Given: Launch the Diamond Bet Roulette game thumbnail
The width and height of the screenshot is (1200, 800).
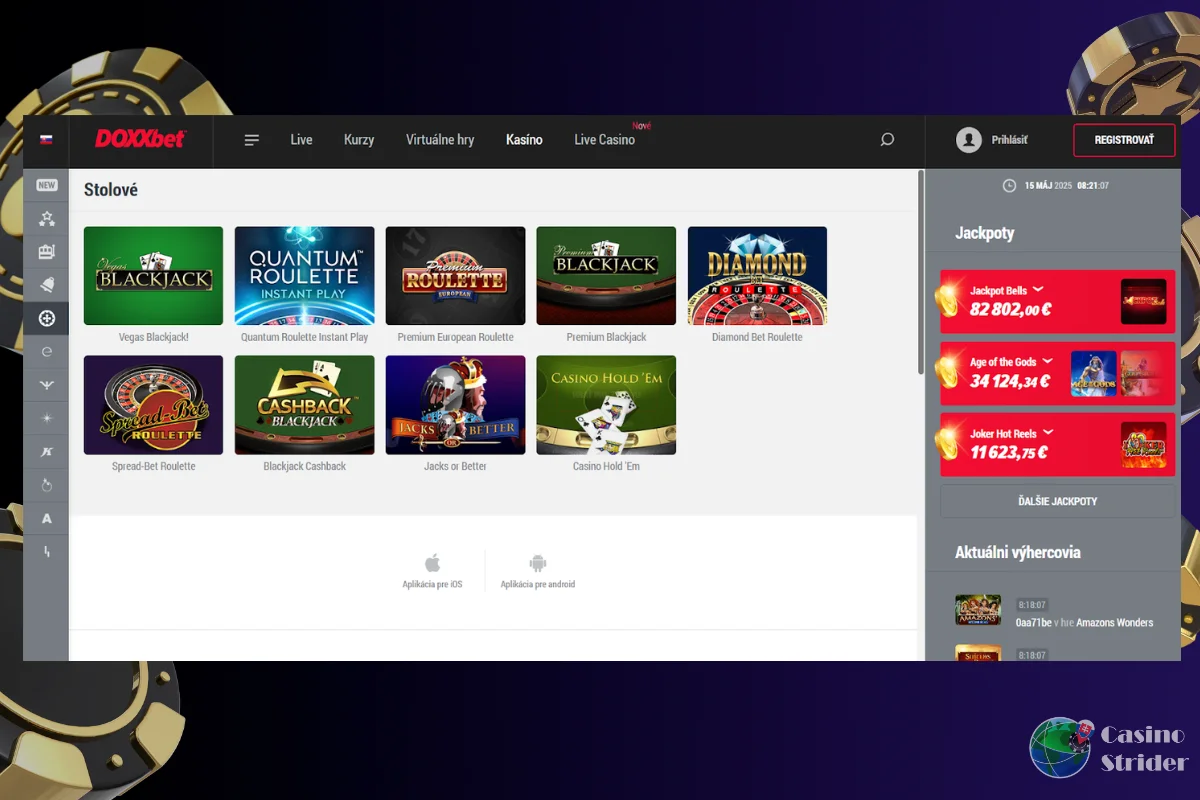Looking at the screenshot, I should click(757, 276).
